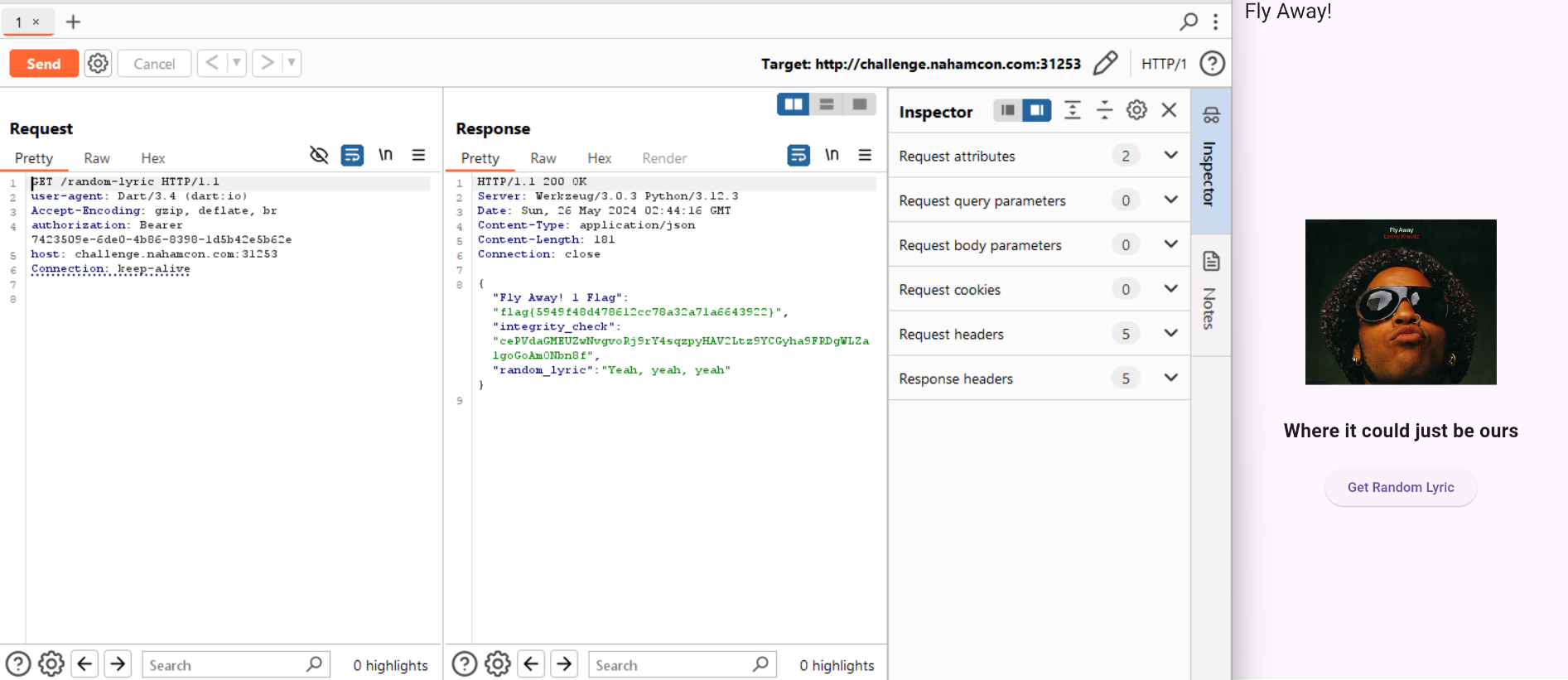Click the Repeater search magnifier icon
1568x680 pixels.
pyautogui.click(x=1189, y=22)
